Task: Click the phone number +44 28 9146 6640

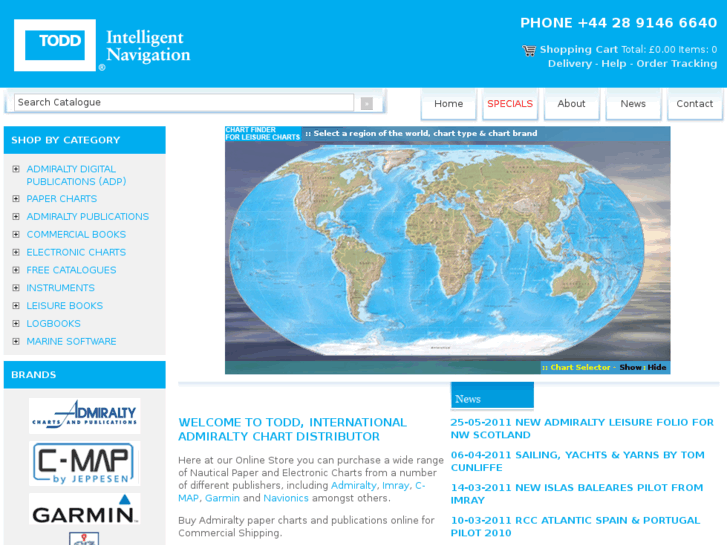Action: 619,23
